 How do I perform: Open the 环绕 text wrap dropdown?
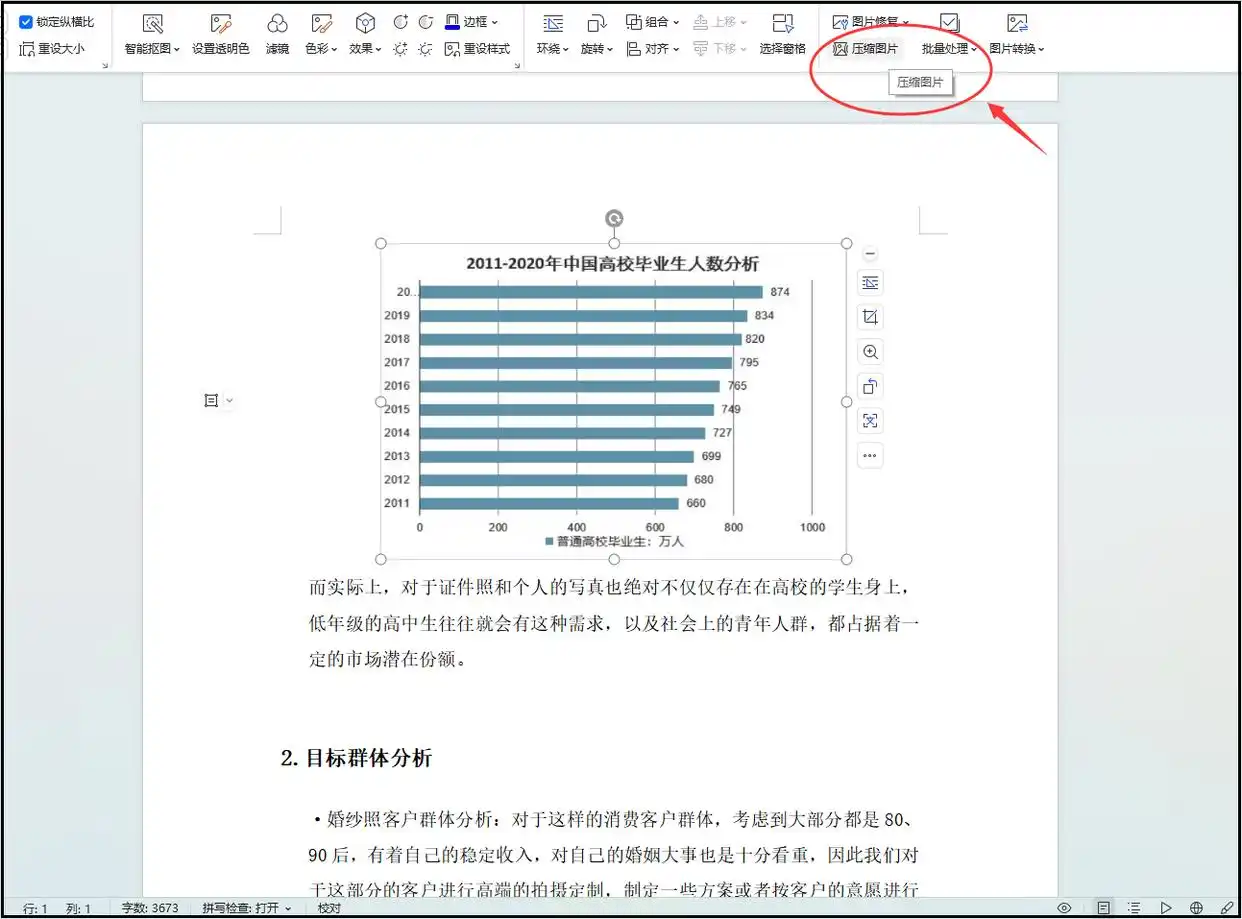tap(552, 49)
